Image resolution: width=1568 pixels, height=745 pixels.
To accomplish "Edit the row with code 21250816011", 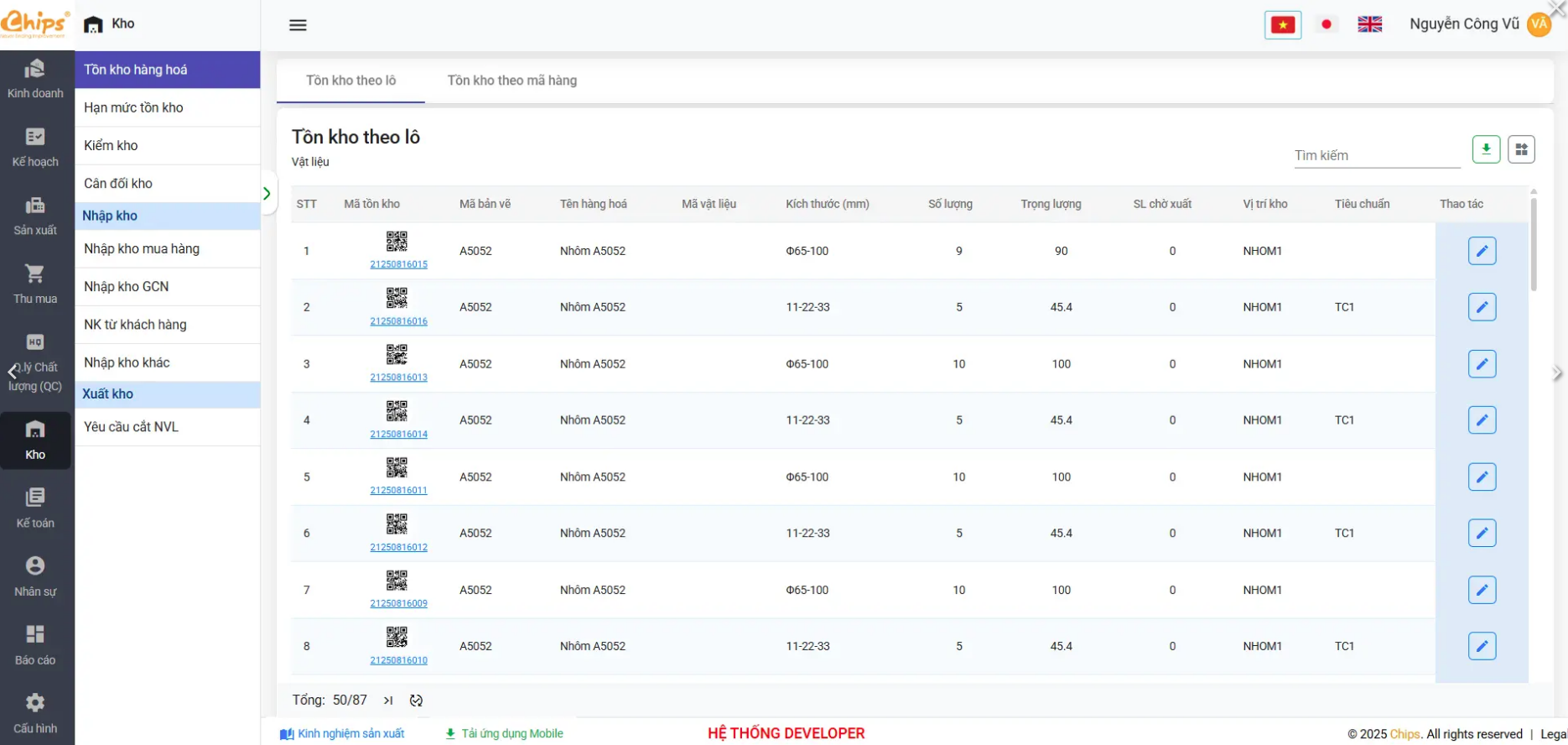I will pos(1482,477).
